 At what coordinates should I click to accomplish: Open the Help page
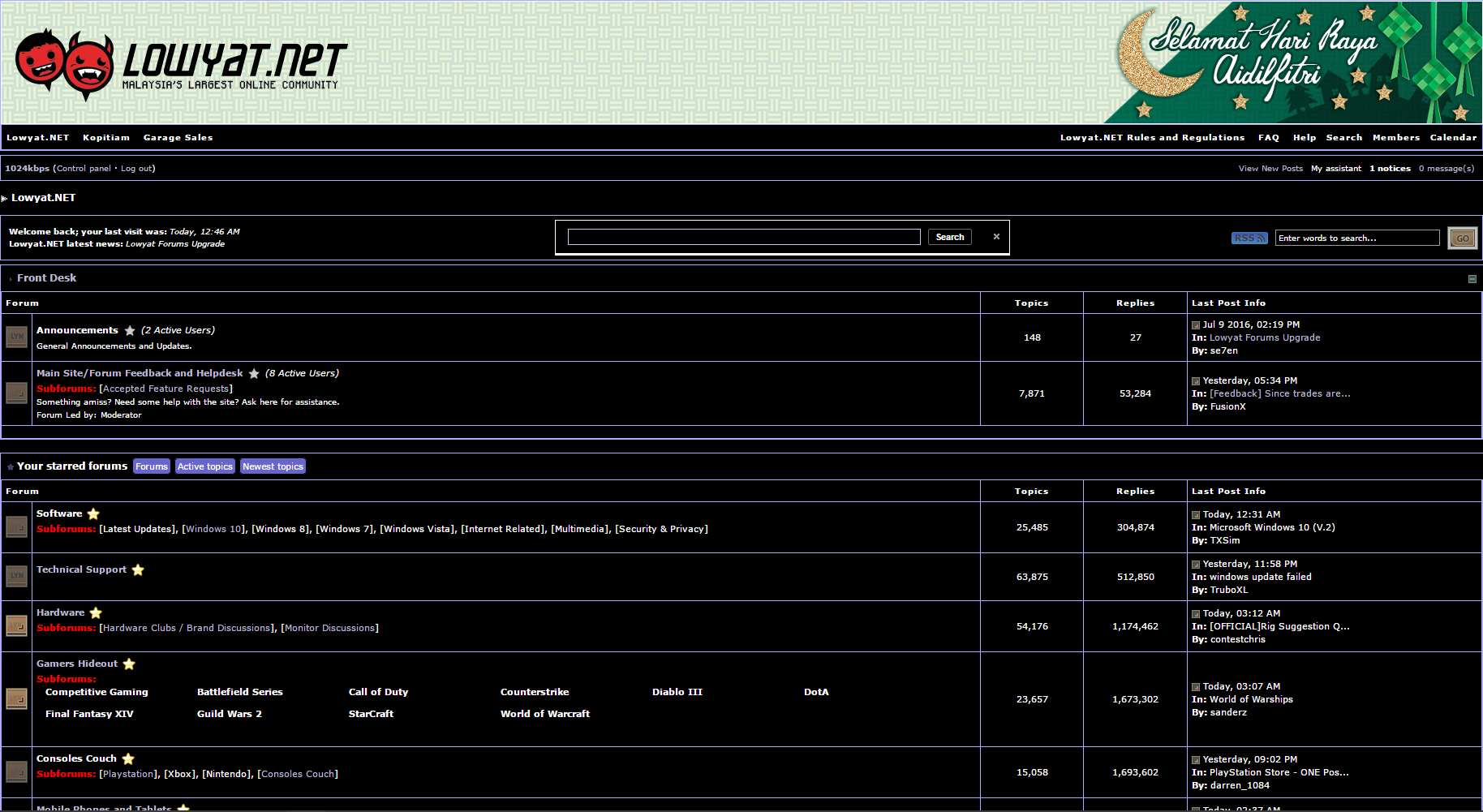[1305, 138]
